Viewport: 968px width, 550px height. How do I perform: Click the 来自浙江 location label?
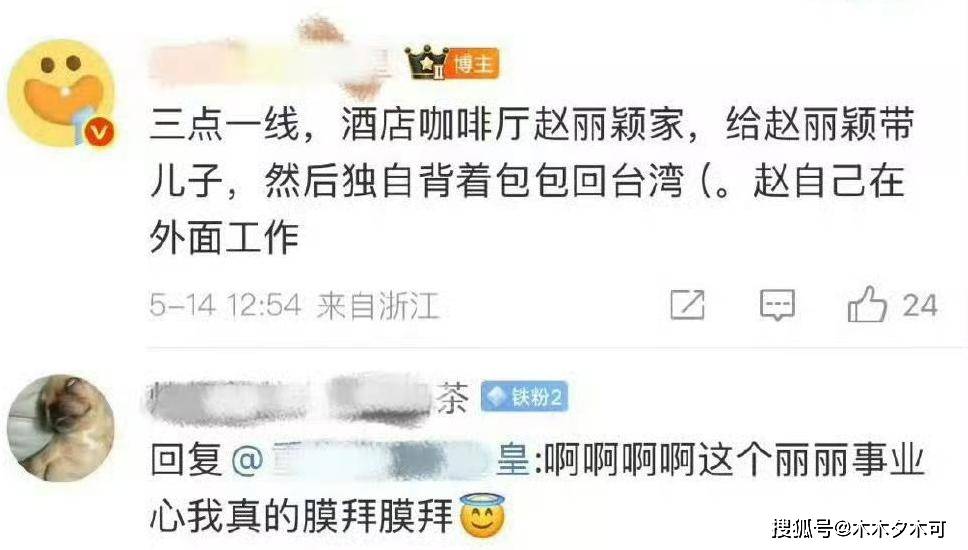[x=378, y=306]
